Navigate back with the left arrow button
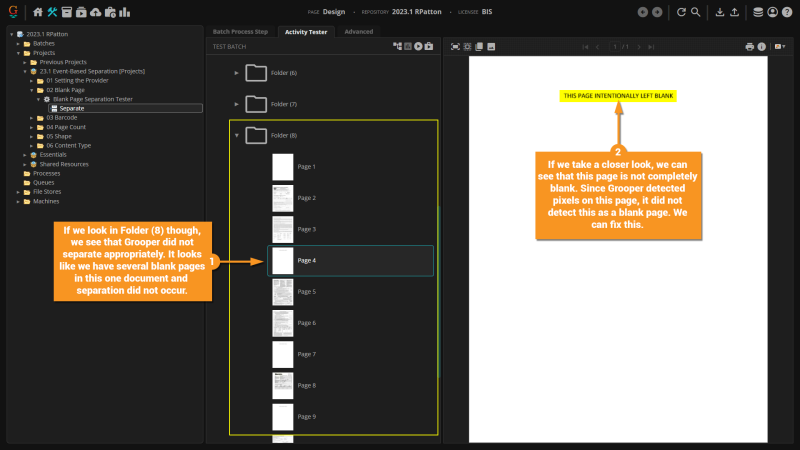Viewport: 800px width, 450px height. click(643, 12)
